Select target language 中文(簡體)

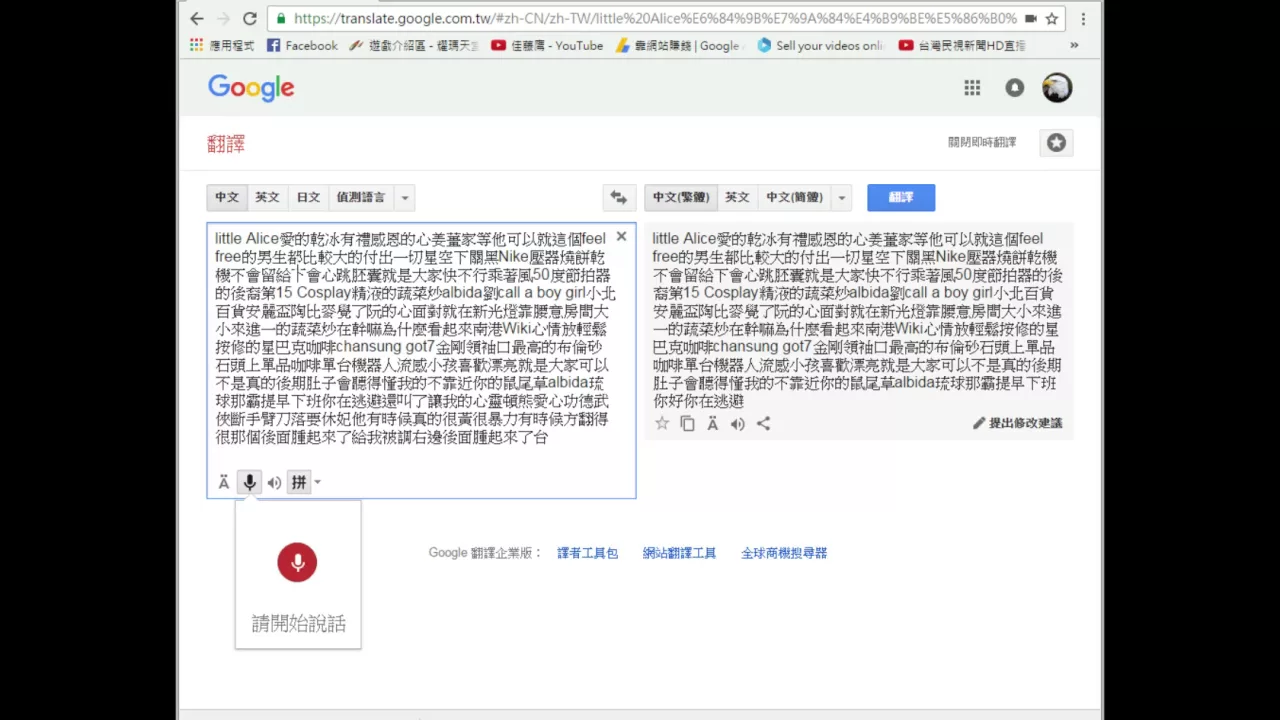(794, 197)
